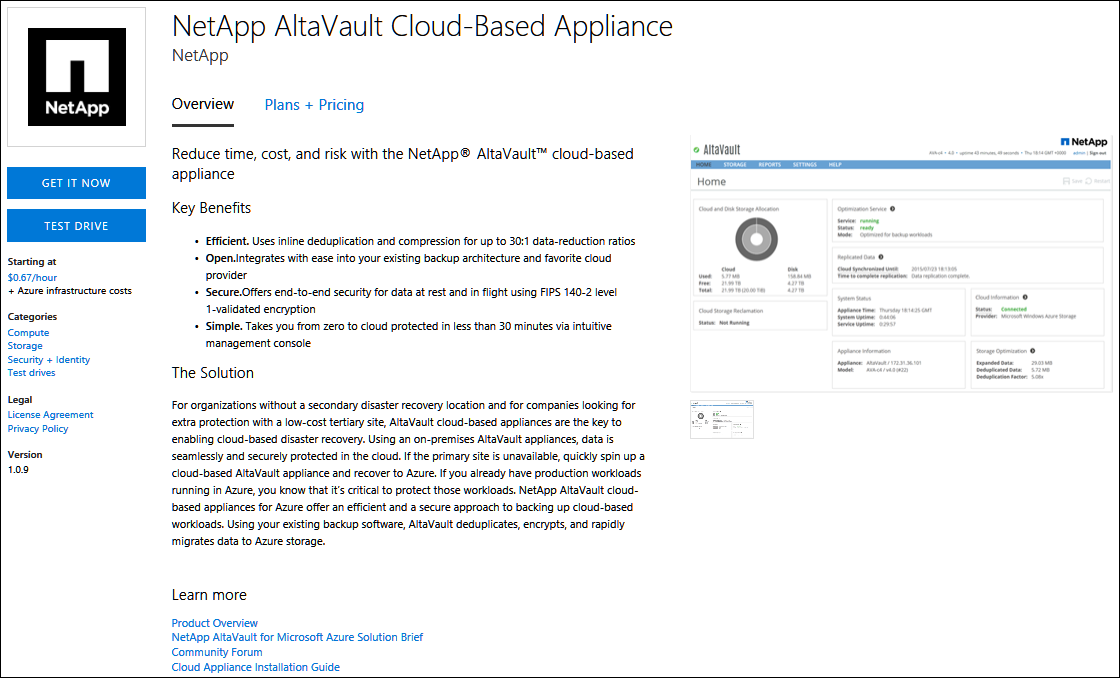Click the donut storage chart in the preview

click(756, 239)
